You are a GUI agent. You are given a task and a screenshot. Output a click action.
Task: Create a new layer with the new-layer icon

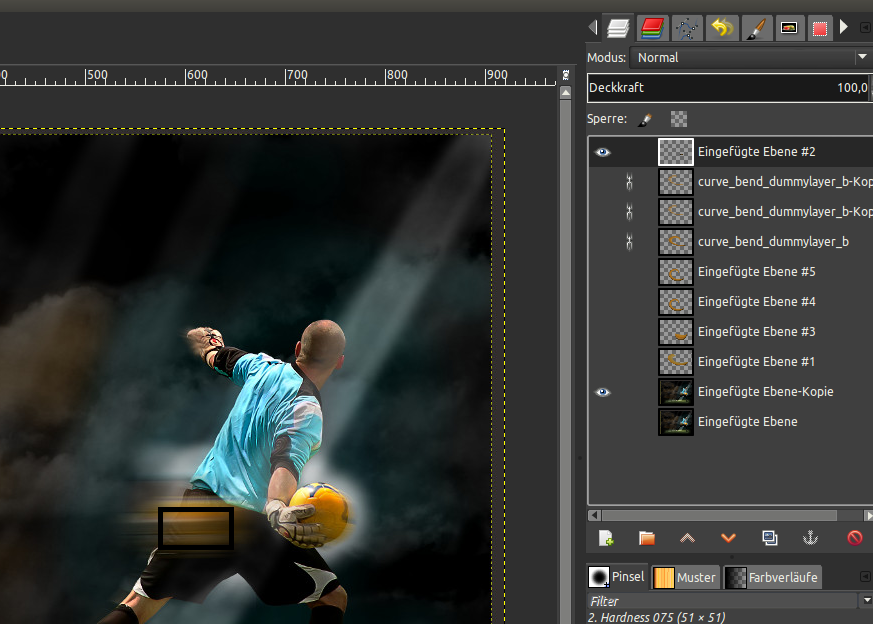(606, 538)
